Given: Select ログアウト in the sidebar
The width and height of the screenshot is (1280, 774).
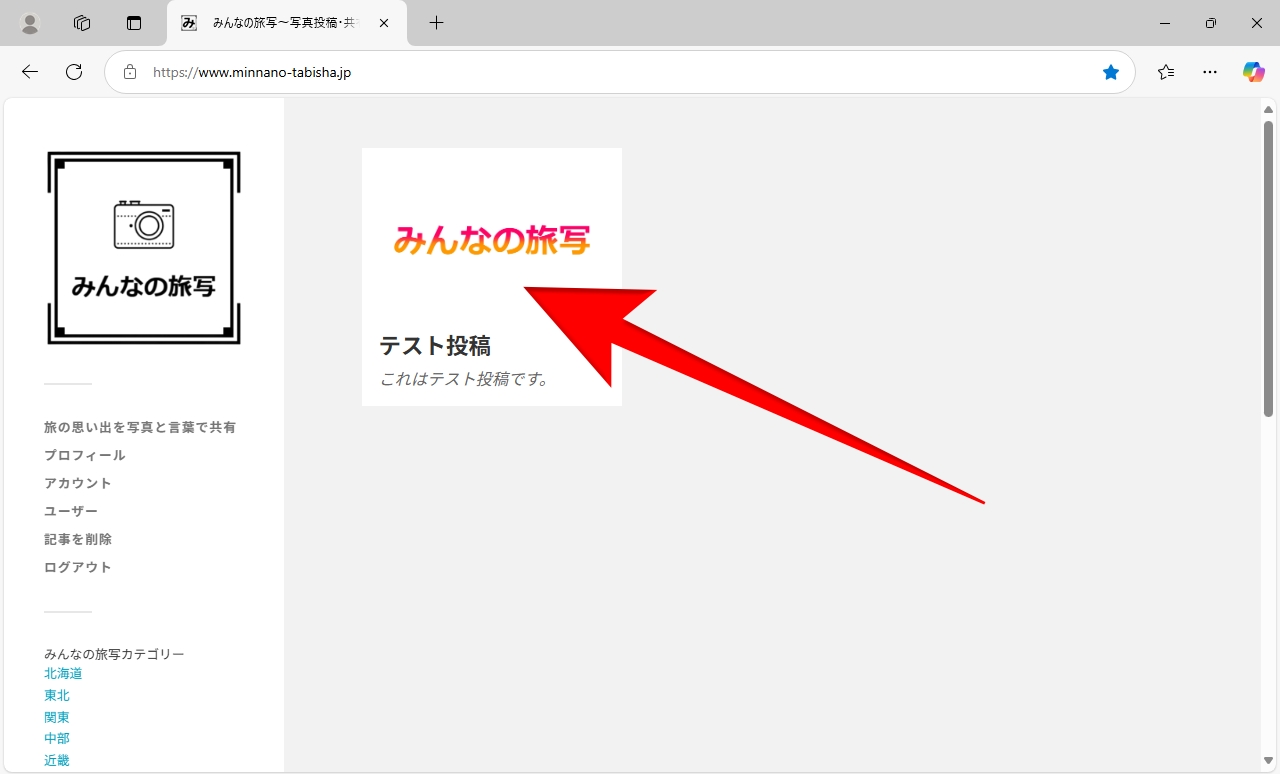Looking at the screenshot, I should 78,567.
